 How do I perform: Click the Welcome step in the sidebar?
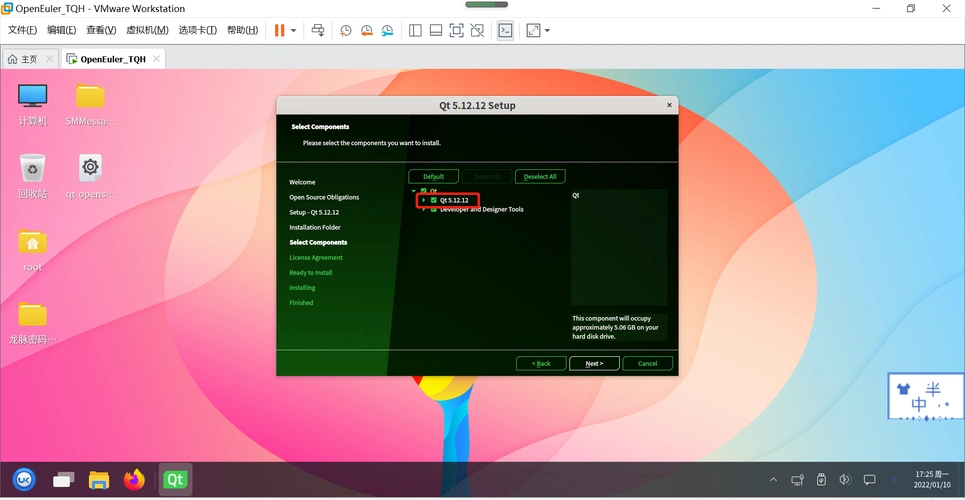[302, 182]
